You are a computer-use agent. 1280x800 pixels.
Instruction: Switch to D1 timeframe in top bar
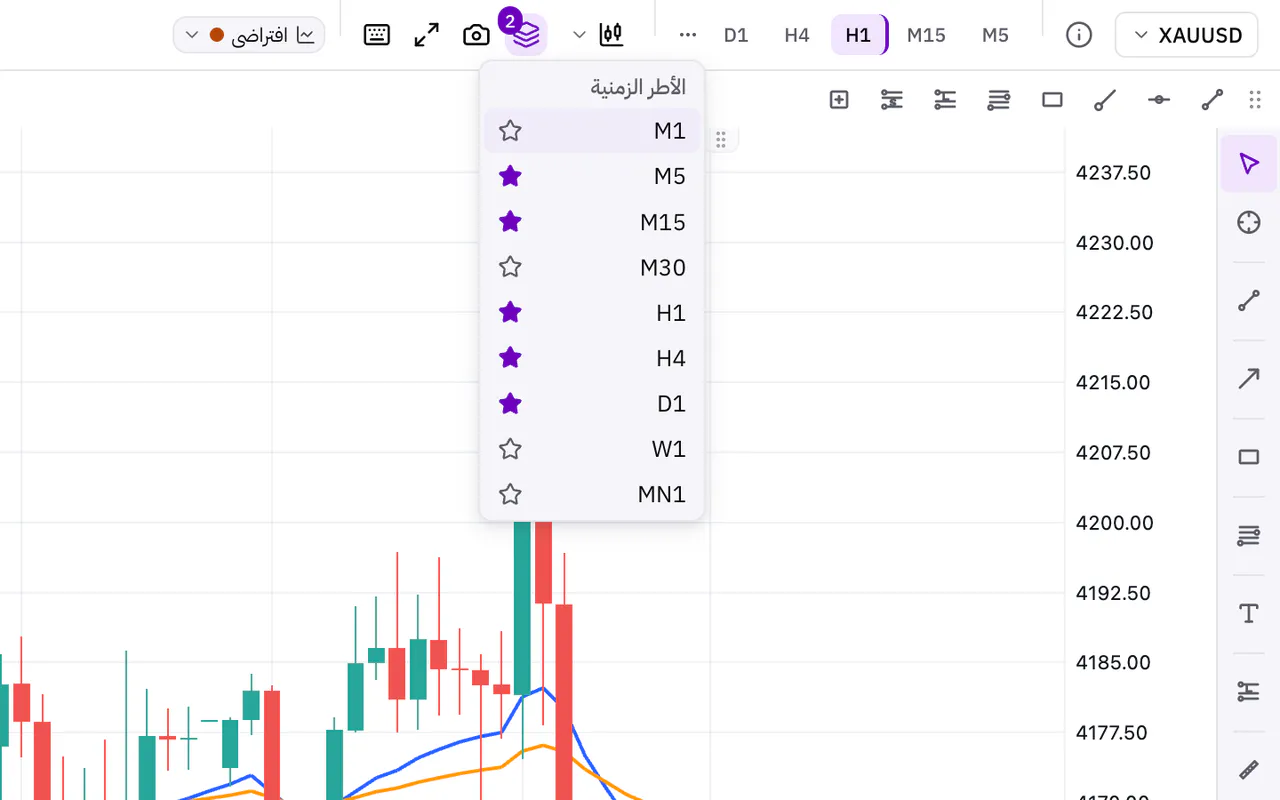point(736,35)
